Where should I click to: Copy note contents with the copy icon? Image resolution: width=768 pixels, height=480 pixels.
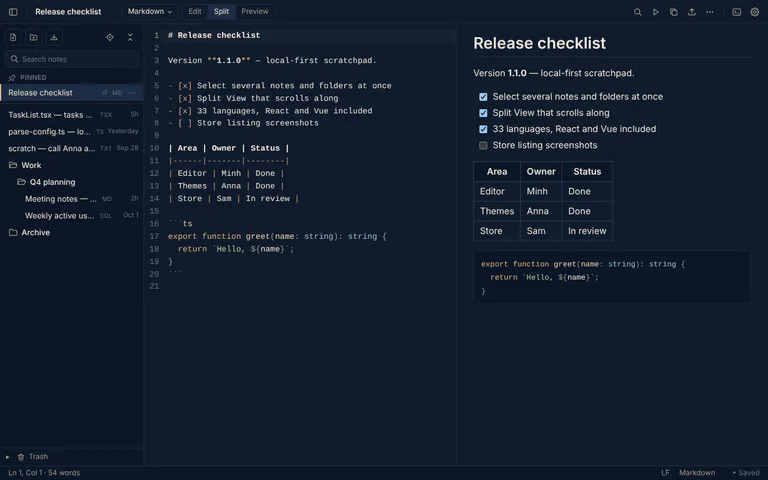(673, 12)
